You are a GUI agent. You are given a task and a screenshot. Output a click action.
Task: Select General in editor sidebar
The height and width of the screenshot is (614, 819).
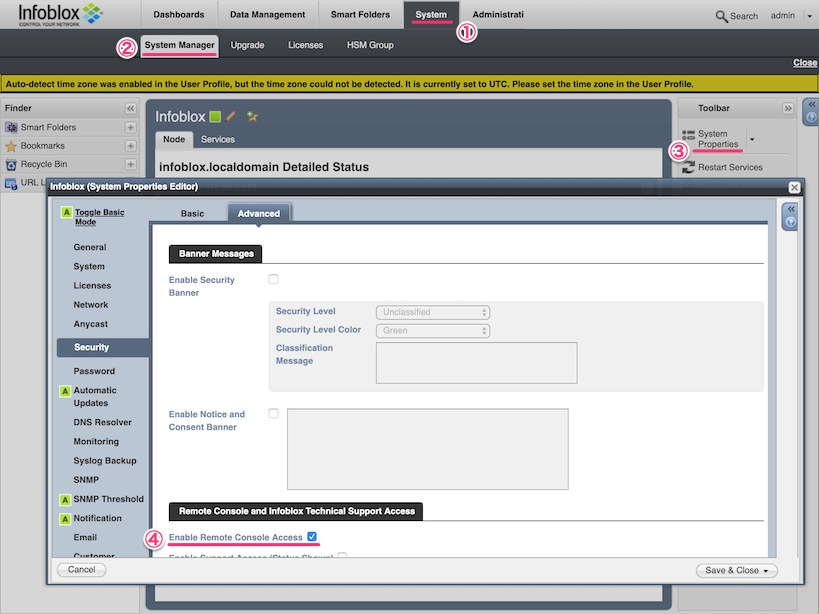click(x=90, y=247)
